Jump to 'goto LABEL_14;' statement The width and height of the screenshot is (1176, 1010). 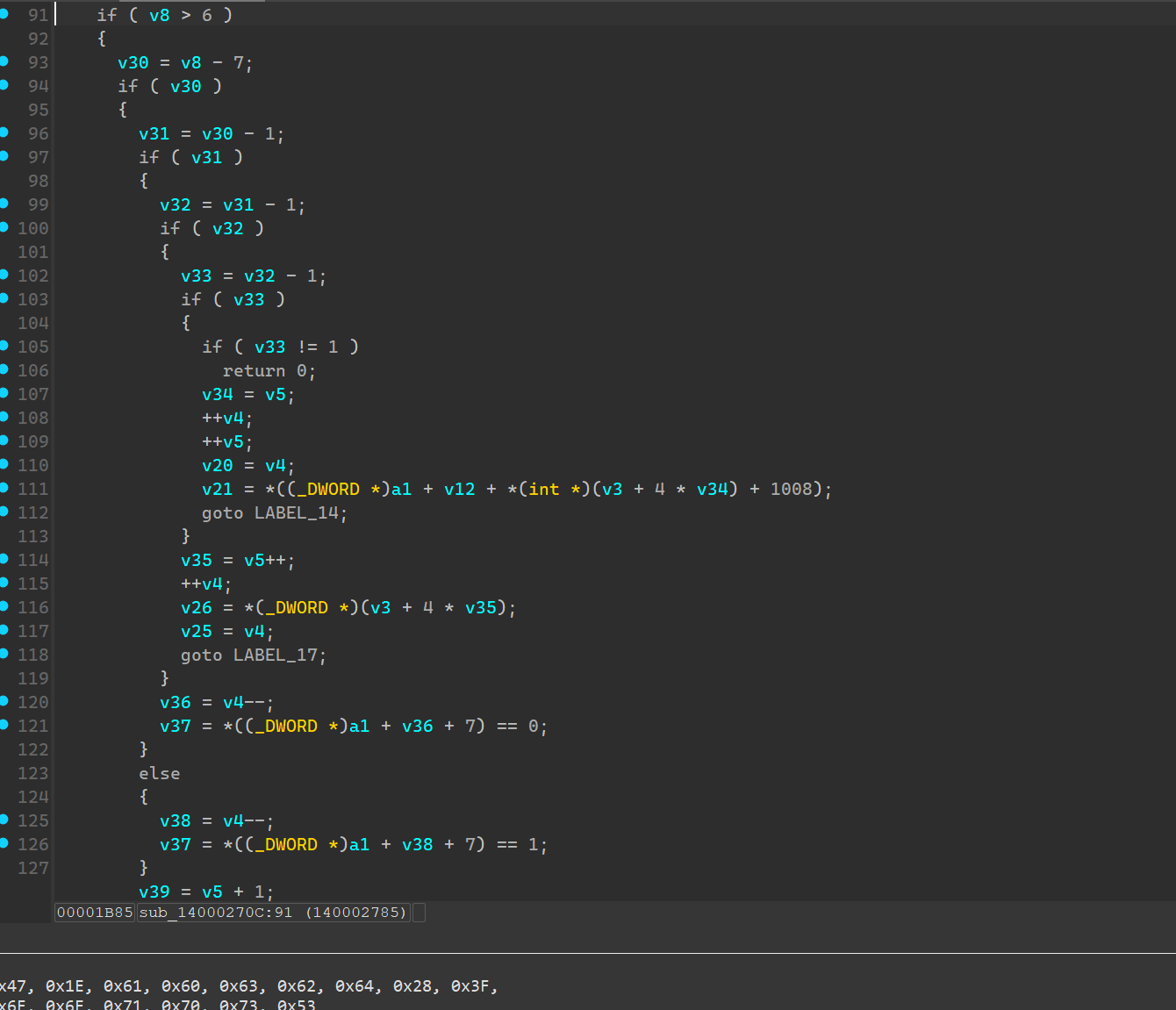(x=275, y=512)
